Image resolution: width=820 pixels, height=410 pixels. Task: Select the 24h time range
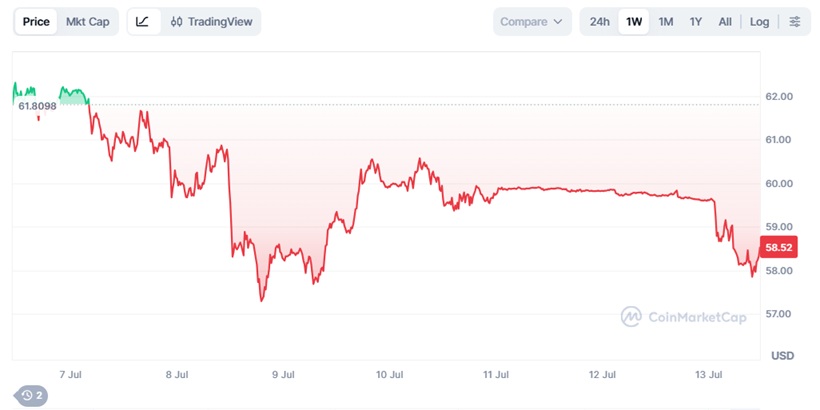pos(599,21)
